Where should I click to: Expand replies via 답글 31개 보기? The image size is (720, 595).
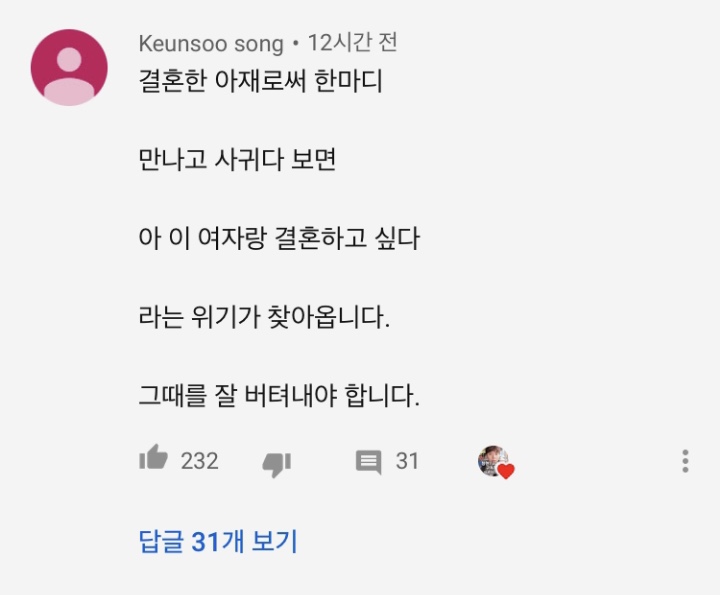(x=218, y=542)
